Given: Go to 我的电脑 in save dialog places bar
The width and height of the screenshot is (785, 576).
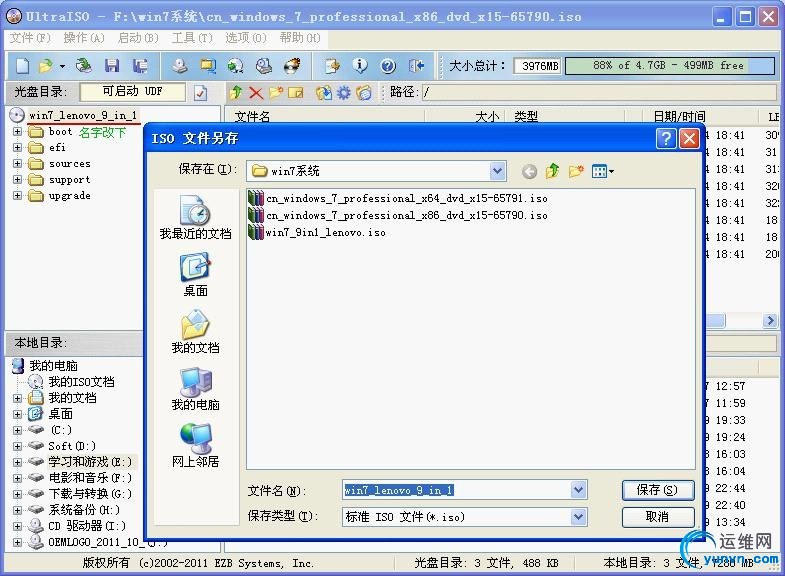Looking at the screenshot, I should 195,389.
